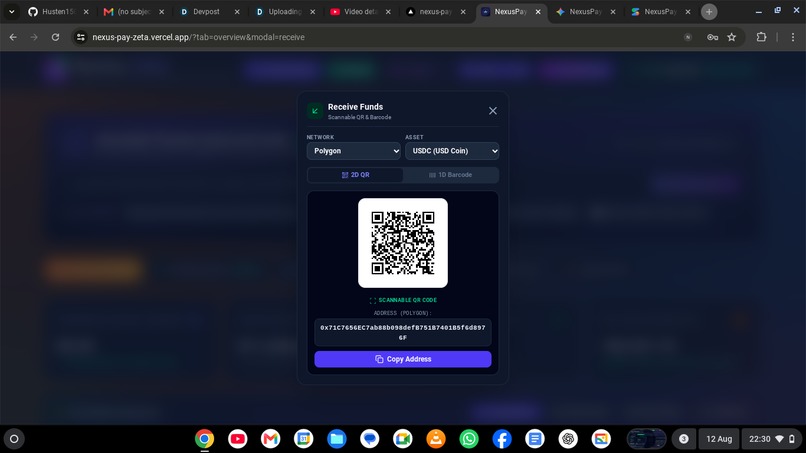Viewport: 806px width, 453px height.
Task: Open the Extensions puzzle icon
Action: coord(761,37)
